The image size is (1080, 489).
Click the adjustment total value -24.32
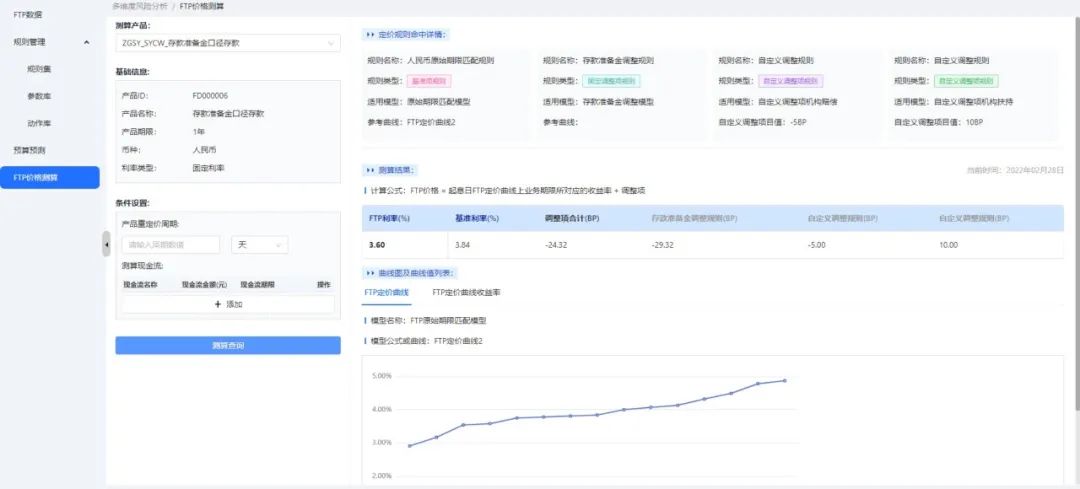pyautogui.click(x=555, y=244)
